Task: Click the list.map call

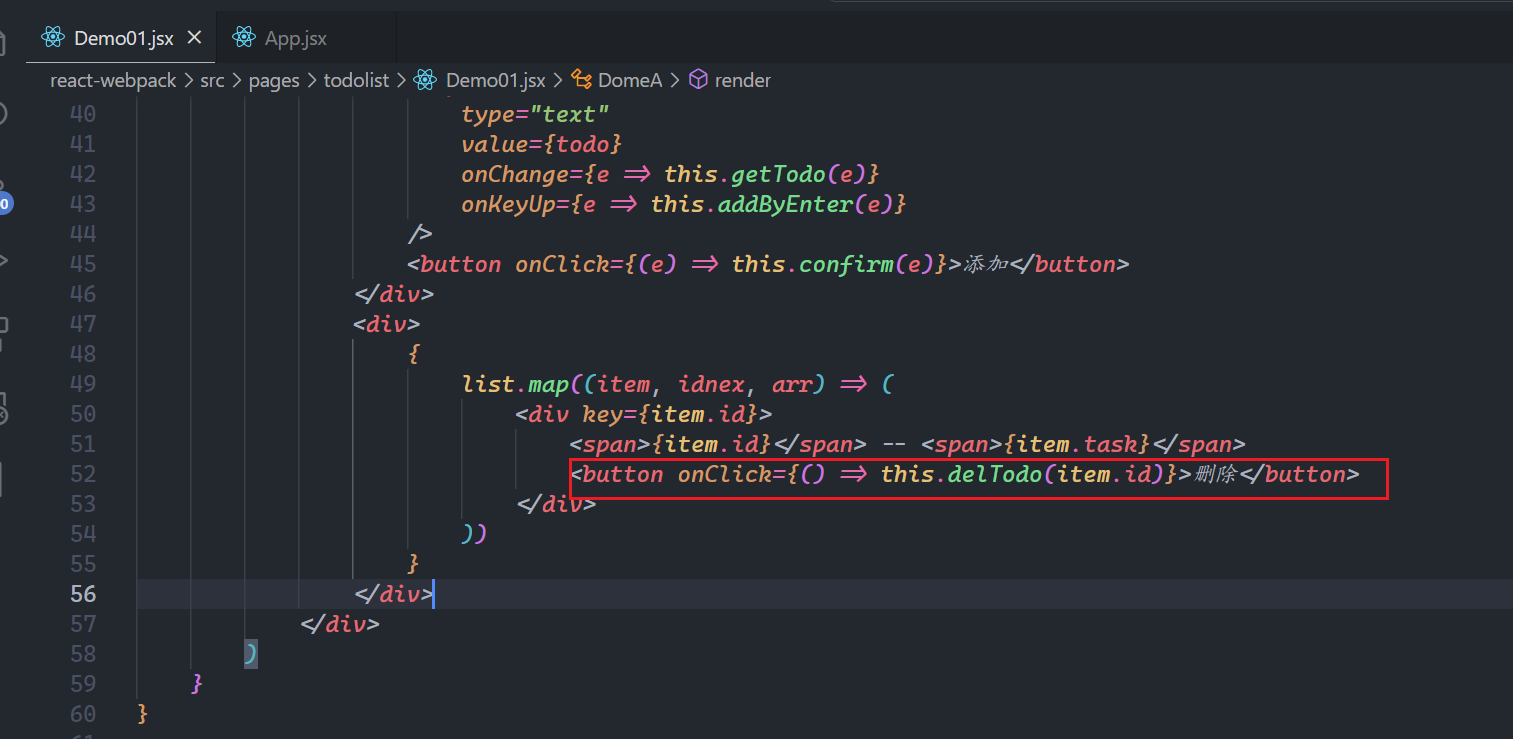Action: point(515,384)
